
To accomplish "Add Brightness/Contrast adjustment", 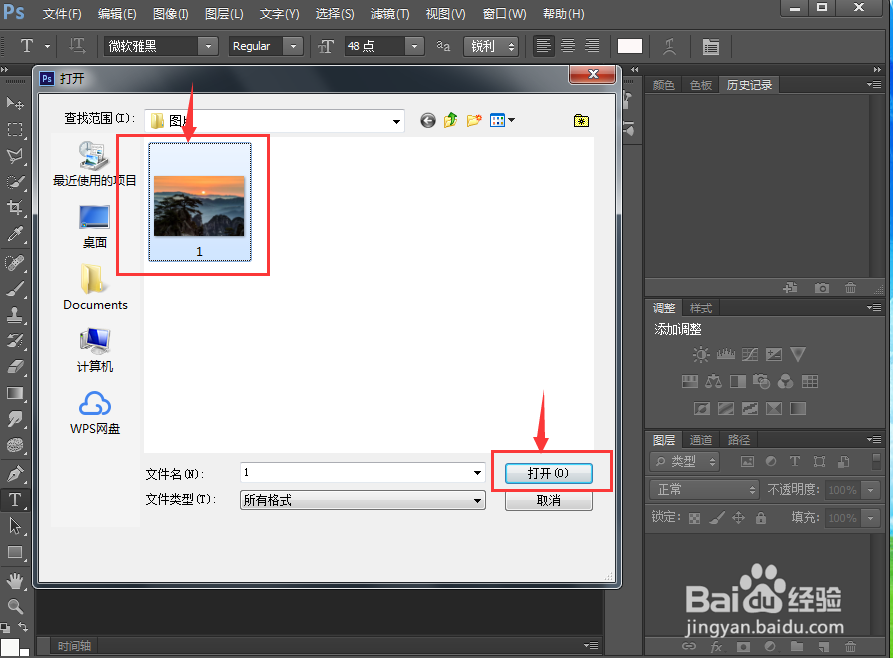I will tap(701, 355).
